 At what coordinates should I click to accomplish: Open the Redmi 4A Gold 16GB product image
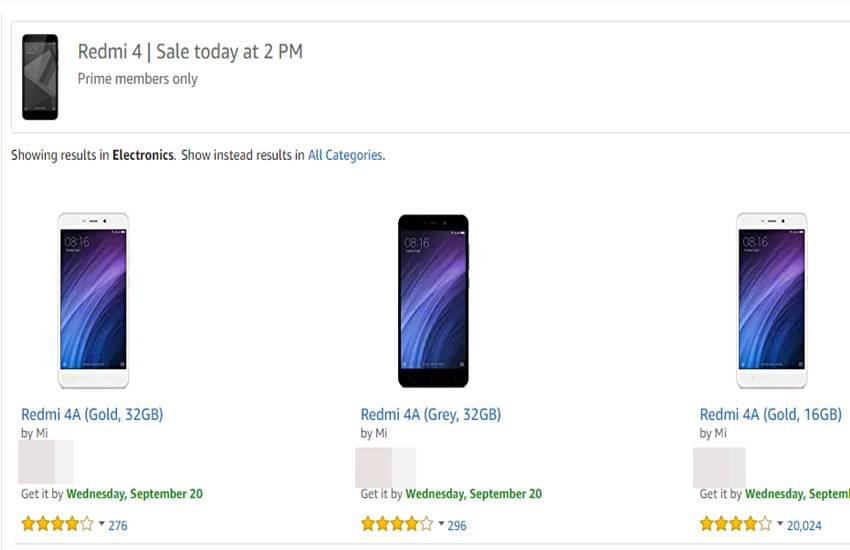[x=771, y=300]
